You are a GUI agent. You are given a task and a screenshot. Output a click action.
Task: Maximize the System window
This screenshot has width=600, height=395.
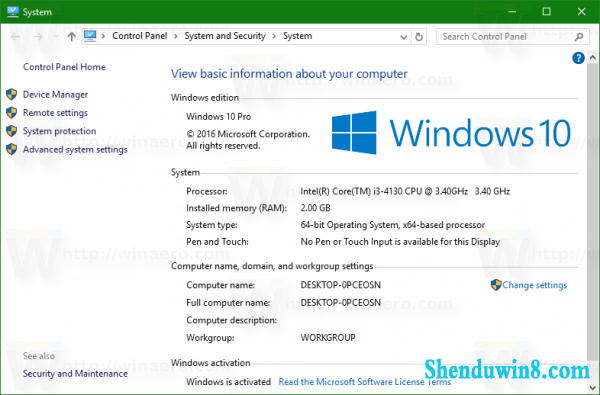coord(546,12)
